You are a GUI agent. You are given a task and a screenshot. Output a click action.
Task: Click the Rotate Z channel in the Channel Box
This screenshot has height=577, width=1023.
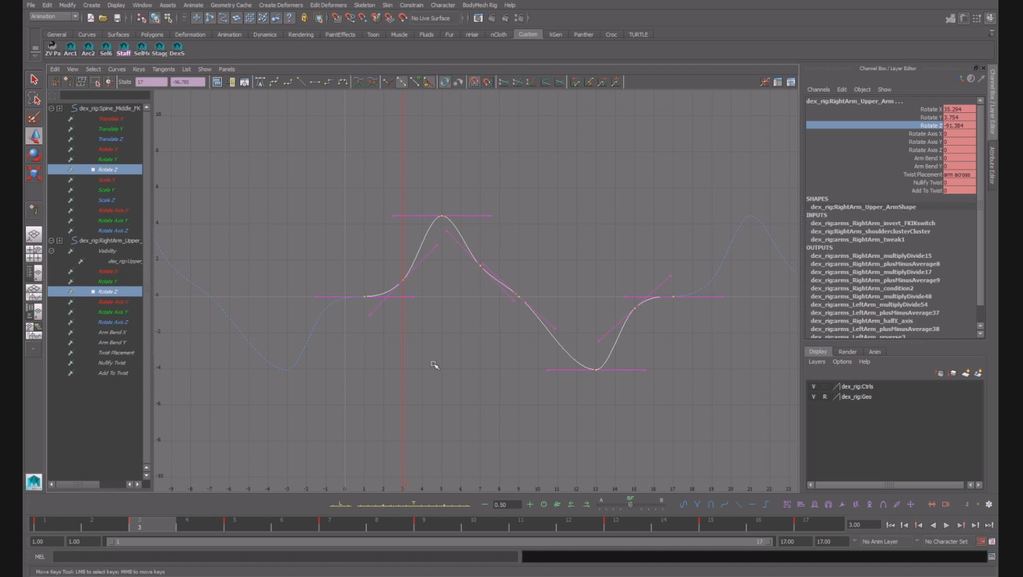[x=931, y=125]
